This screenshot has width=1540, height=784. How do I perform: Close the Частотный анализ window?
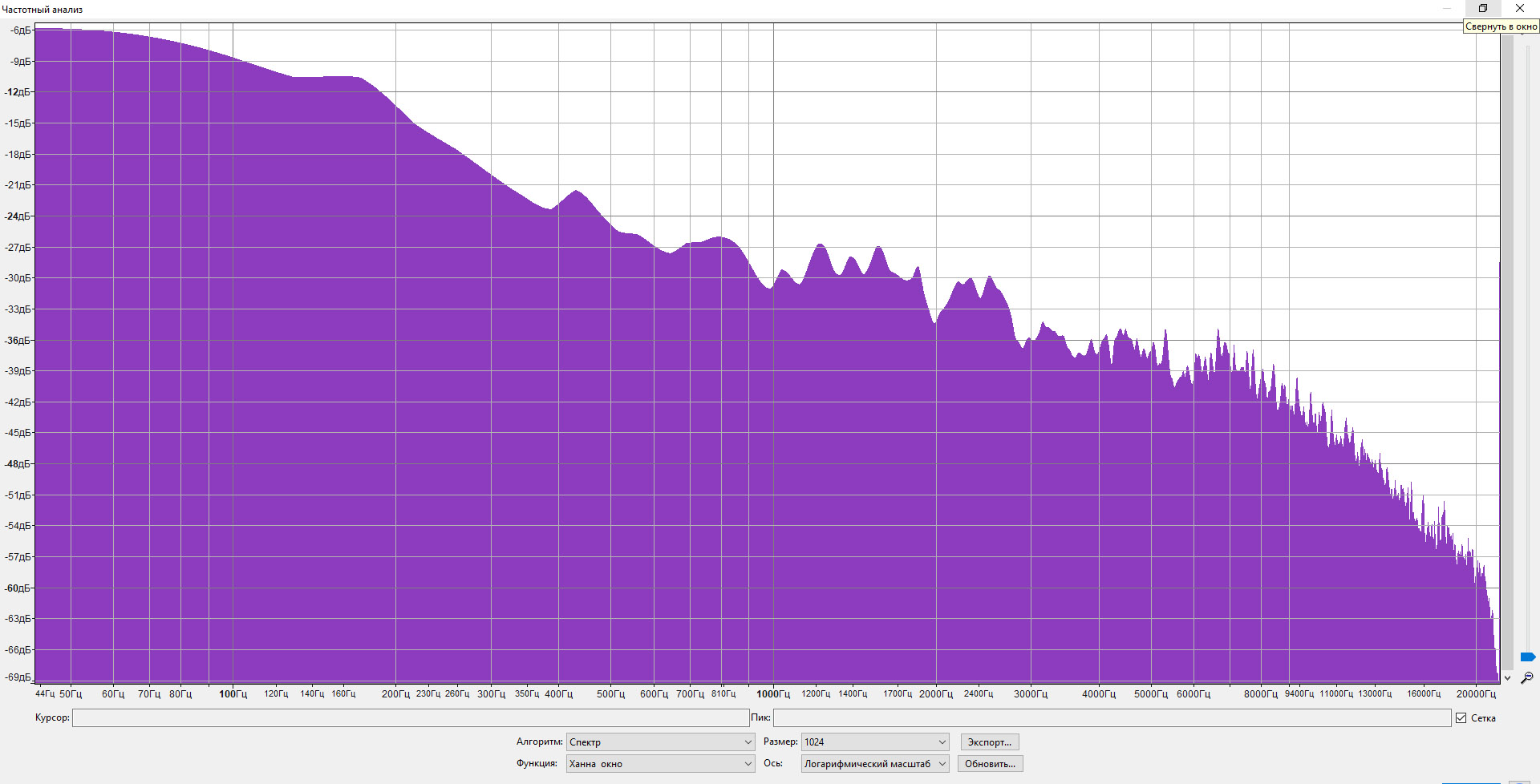pyautogui.click(x=1519, y=8)
